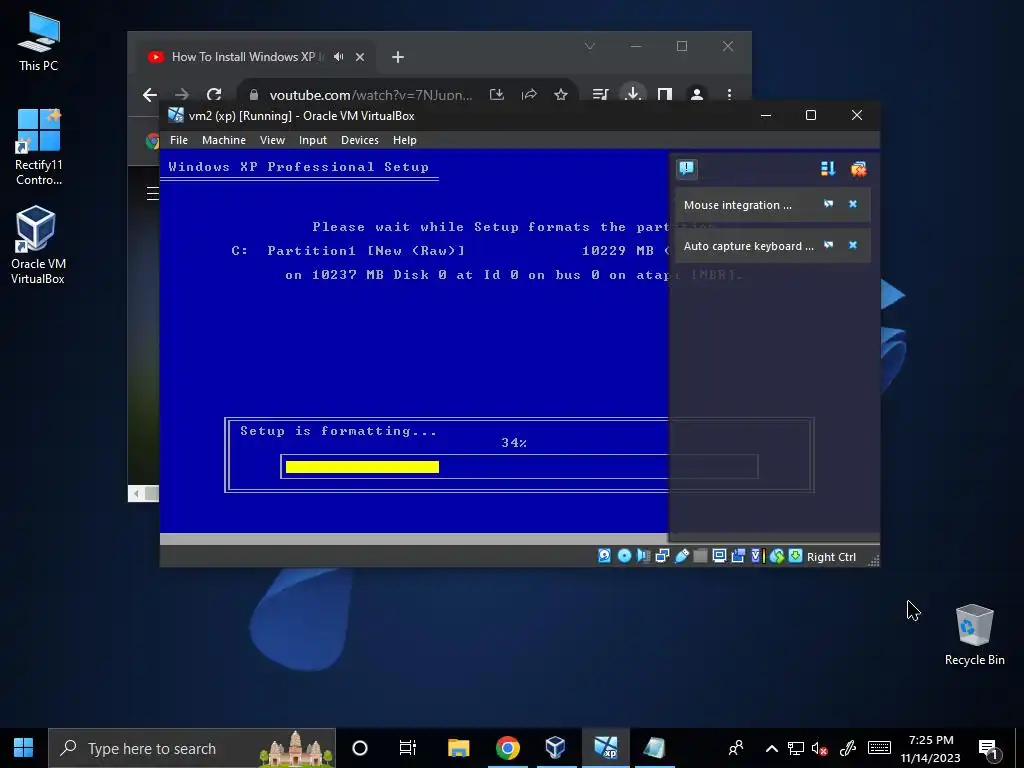Click the USB devices status icon
The image size is (1024, 768).
(x=681, y=556)
